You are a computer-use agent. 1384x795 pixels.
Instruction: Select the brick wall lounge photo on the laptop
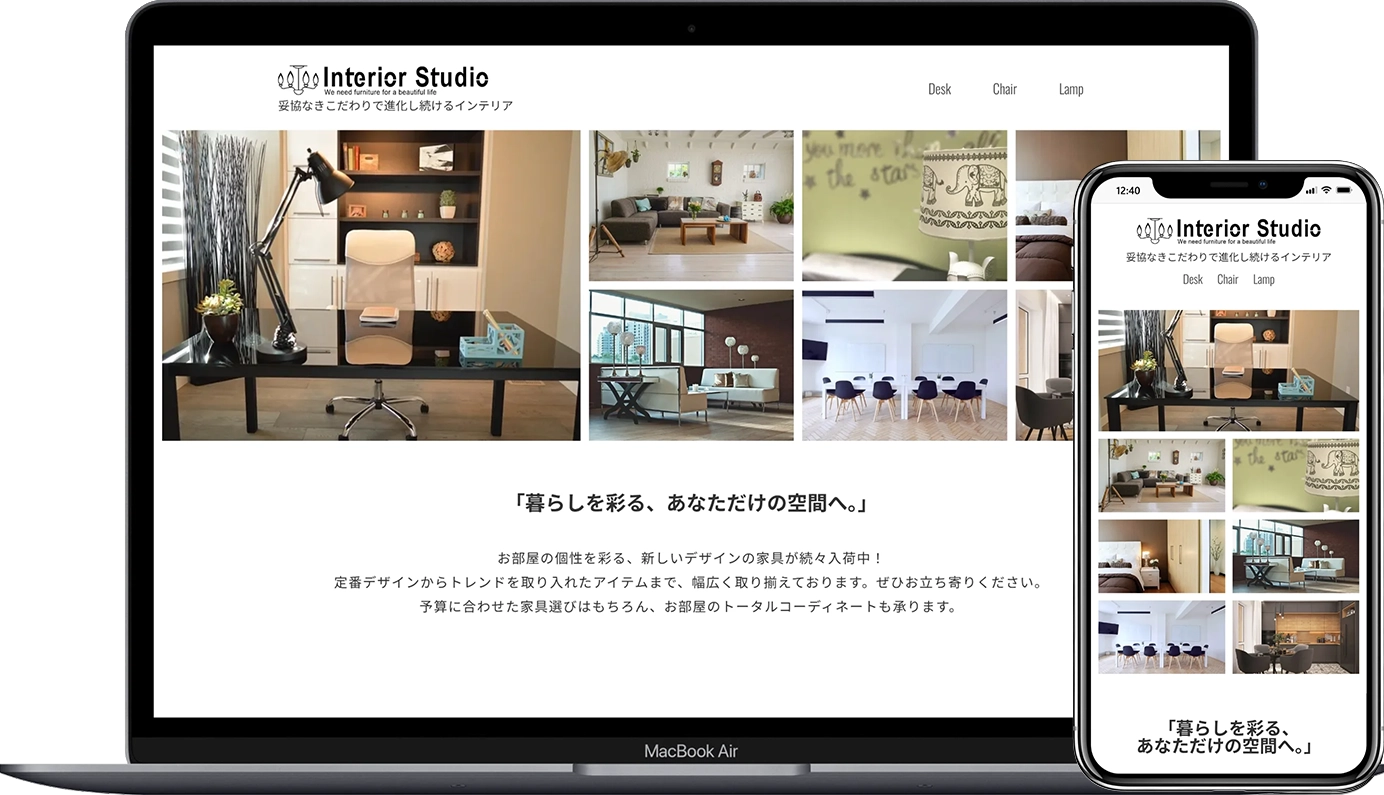tap(691, 365)
